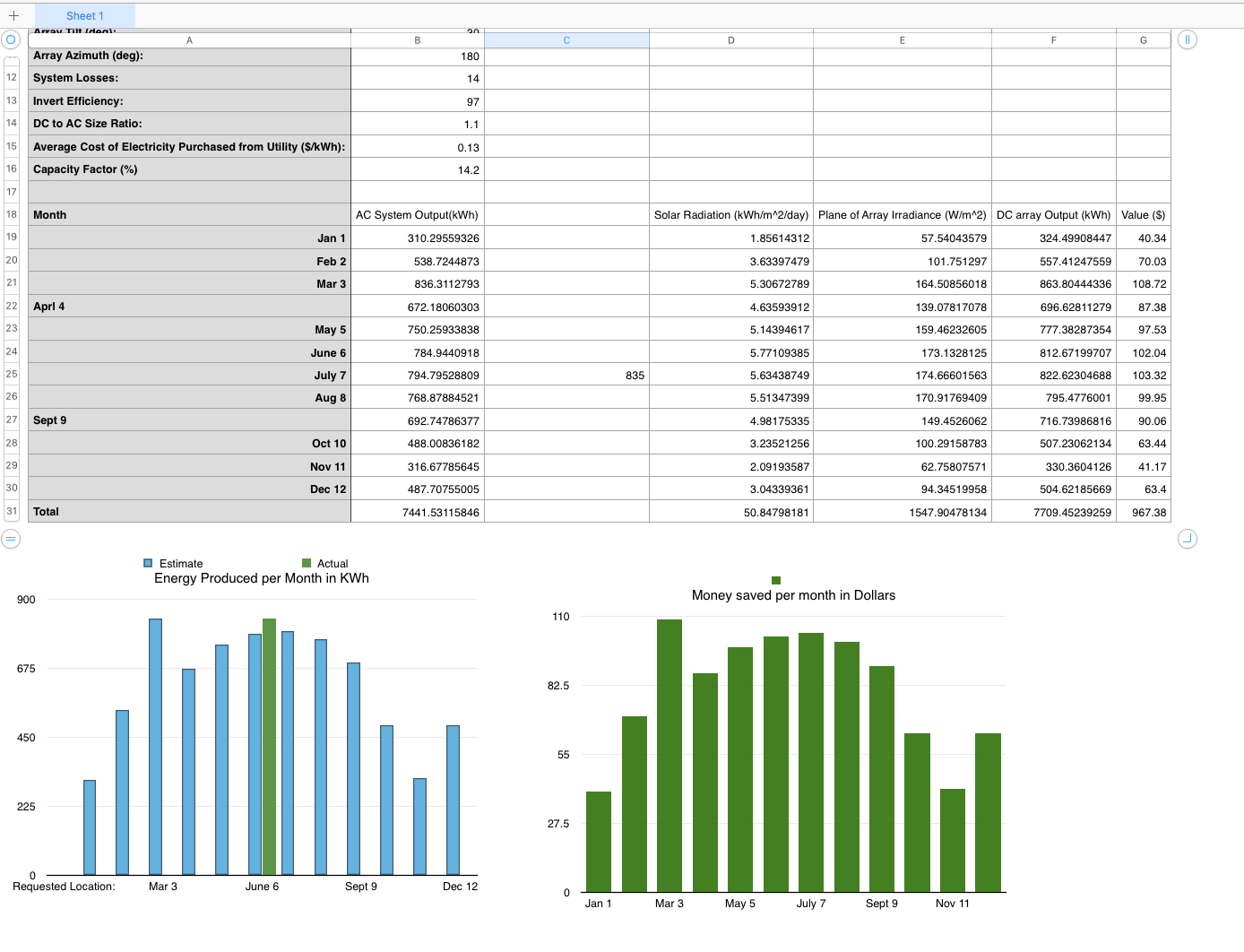
Task: Click the blue Estimate legend marker
Action: click(x=146, y=563)
